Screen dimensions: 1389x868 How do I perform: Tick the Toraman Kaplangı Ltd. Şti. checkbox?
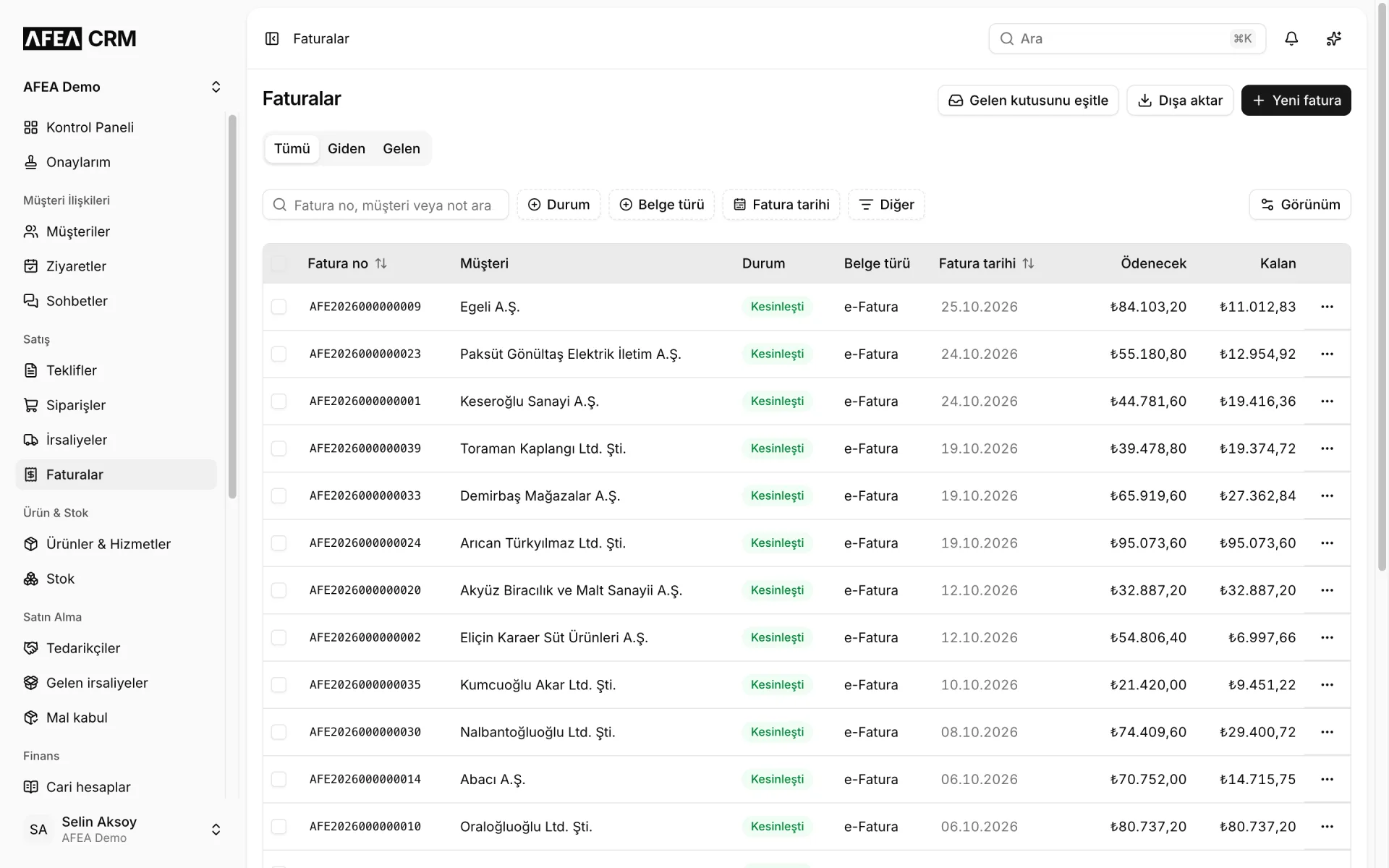pyautogui.click(x=279, y=448)
